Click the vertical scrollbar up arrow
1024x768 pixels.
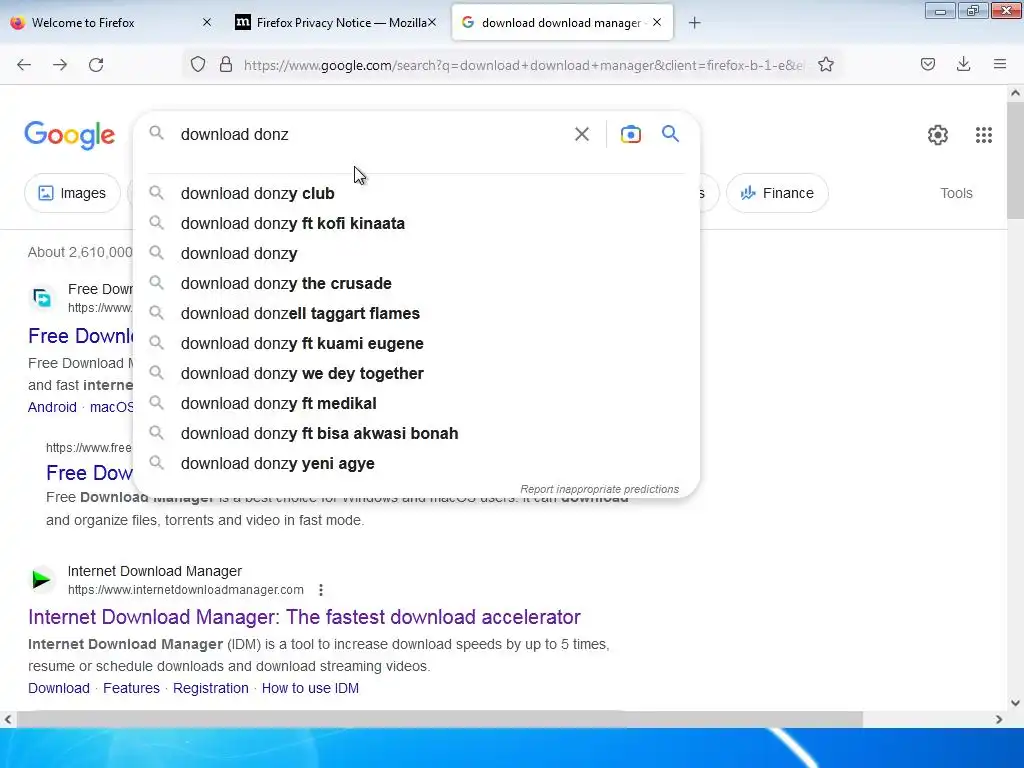(1015, 93)
